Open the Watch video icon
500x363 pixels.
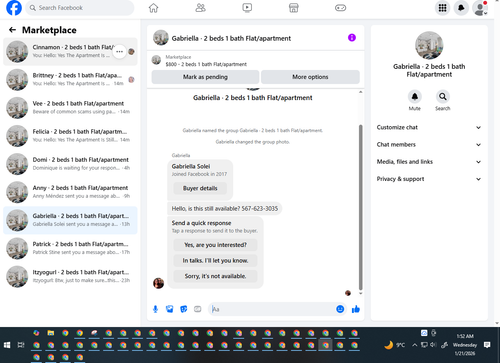[247, 8]
